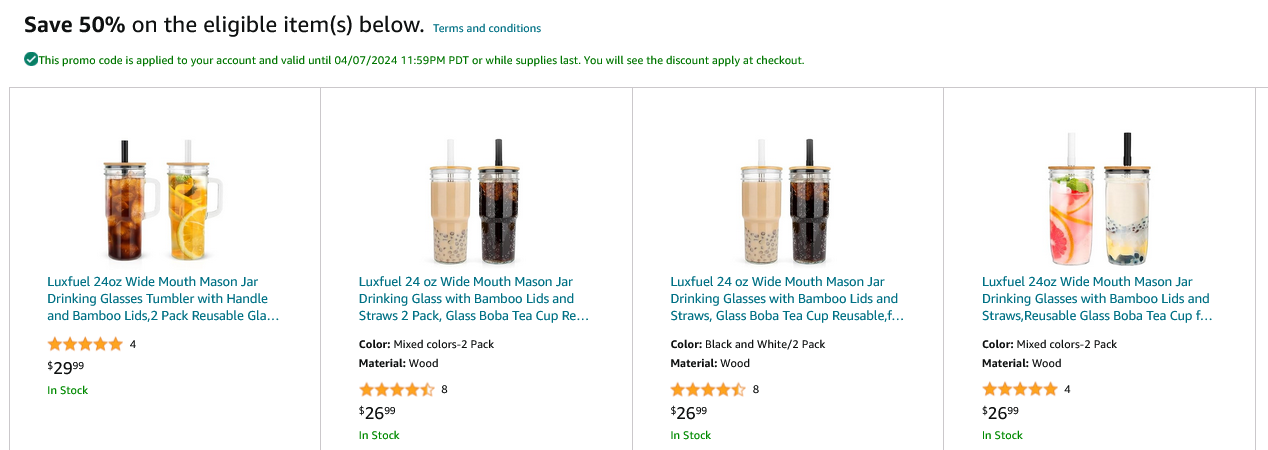The image size is (1268, 450).
Task: Click the $26.99 price of the Black and White/2 Pack item
Action: click(x=689, y=412)
